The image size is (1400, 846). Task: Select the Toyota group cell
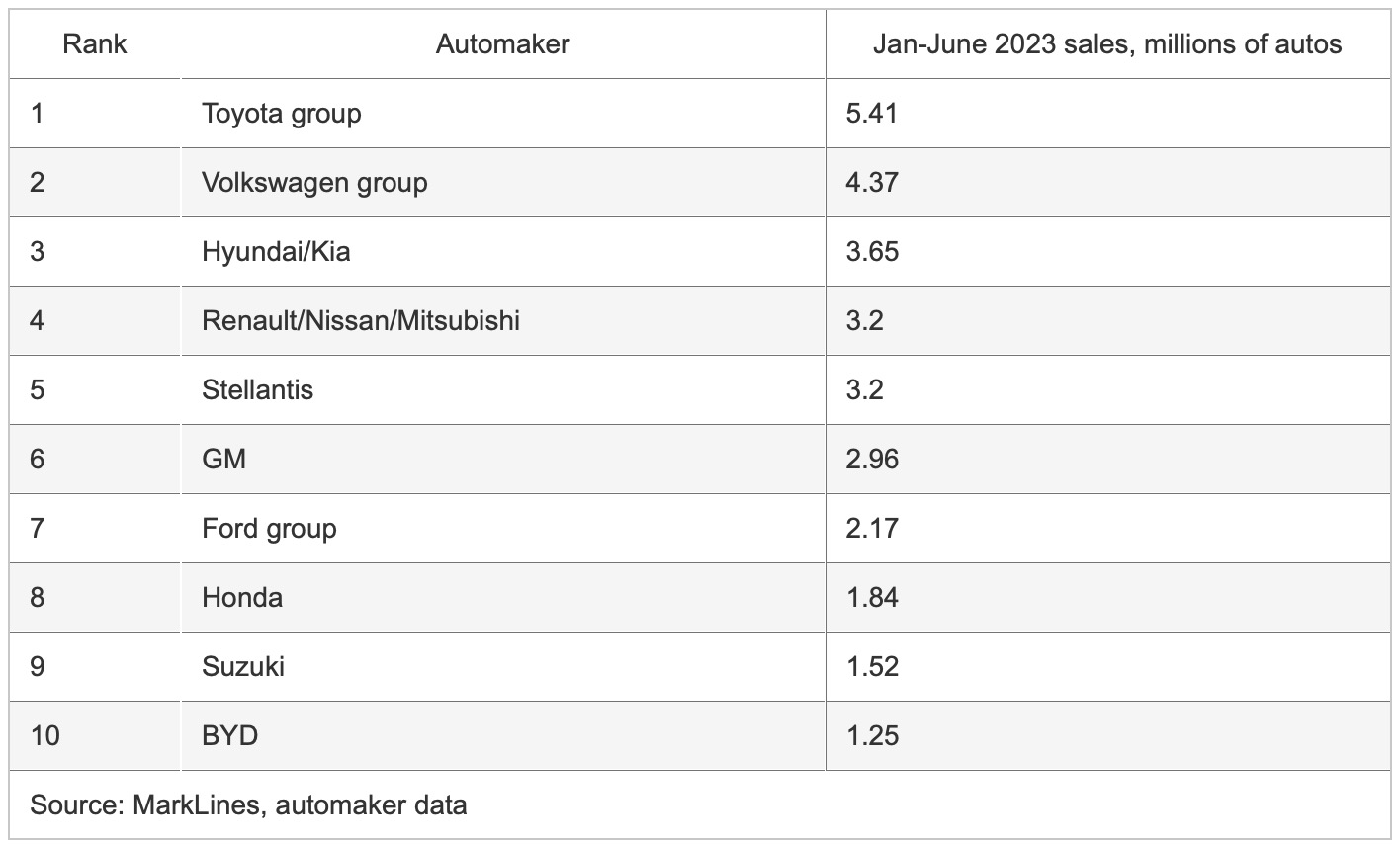282,113
